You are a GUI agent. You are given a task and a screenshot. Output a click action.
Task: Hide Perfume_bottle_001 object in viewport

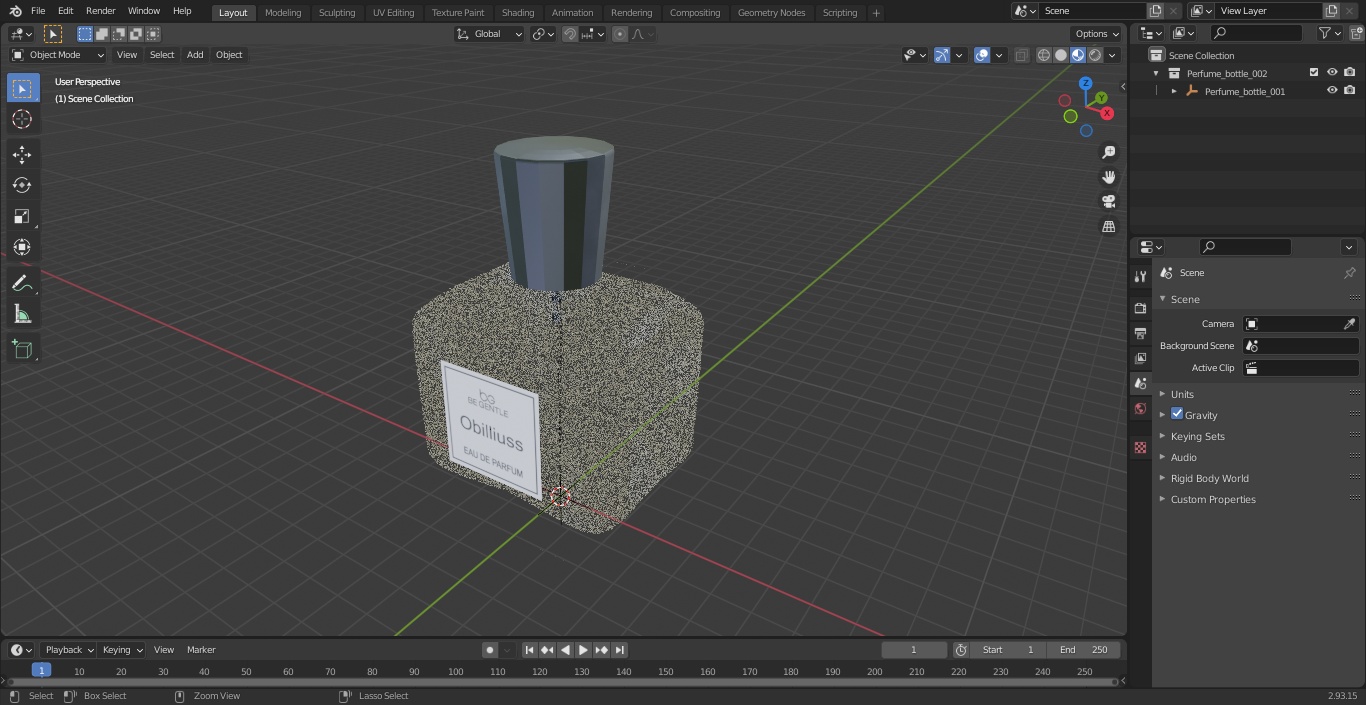1332,91
